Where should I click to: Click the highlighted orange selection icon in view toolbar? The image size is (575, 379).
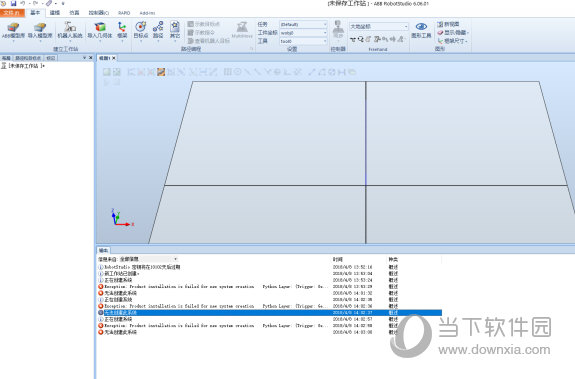pos(161,72)
